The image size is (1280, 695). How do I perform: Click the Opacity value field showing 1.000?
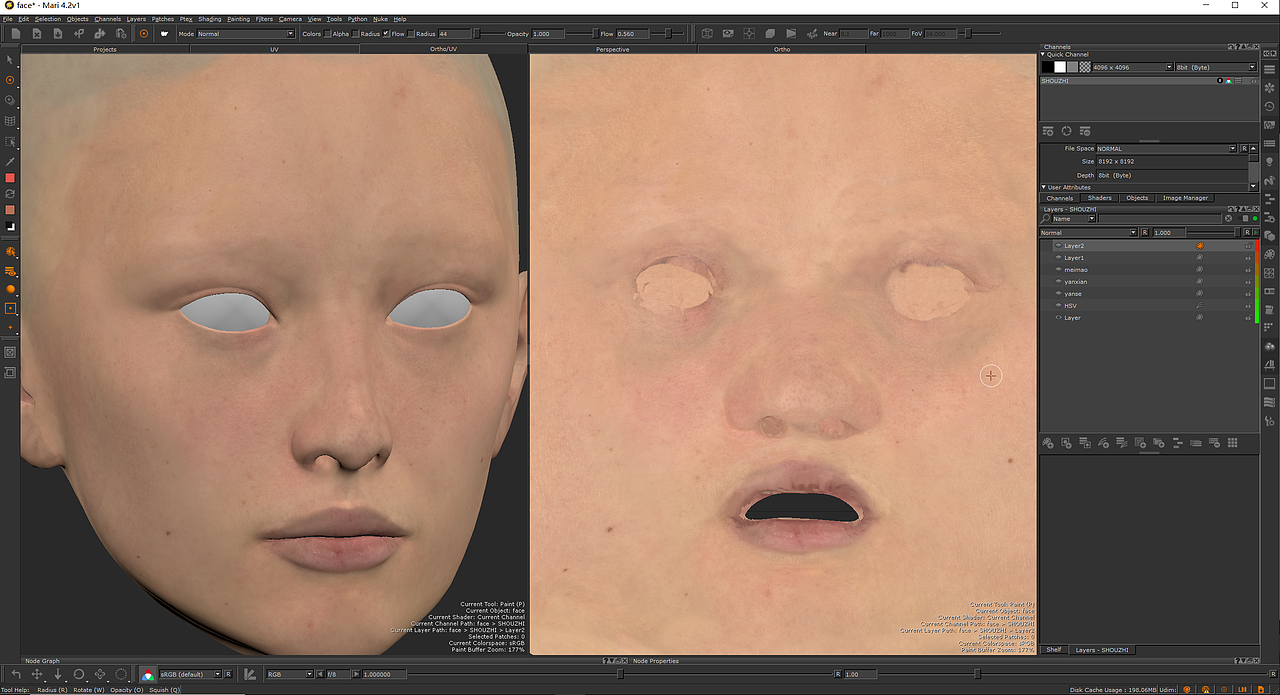548,34
